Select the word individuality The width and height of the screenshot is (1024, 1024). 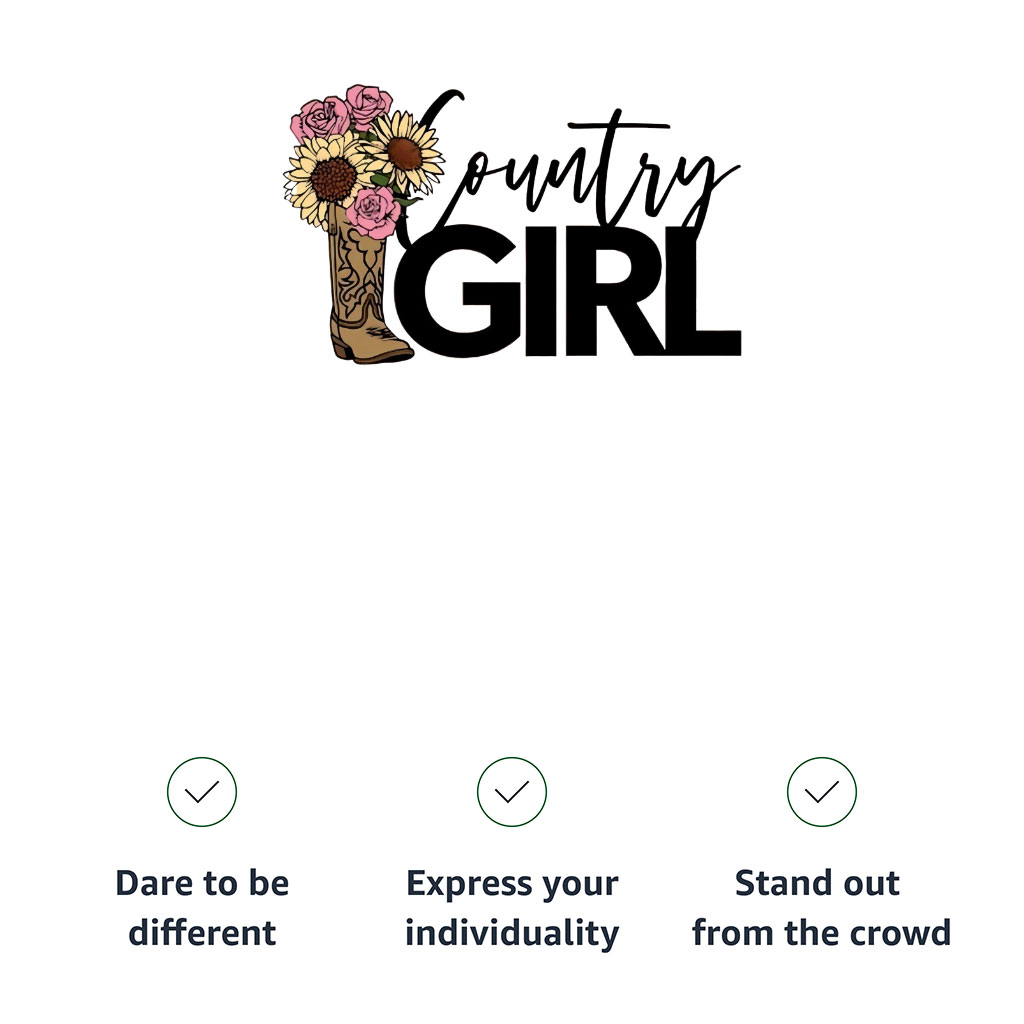click(512, 934)
